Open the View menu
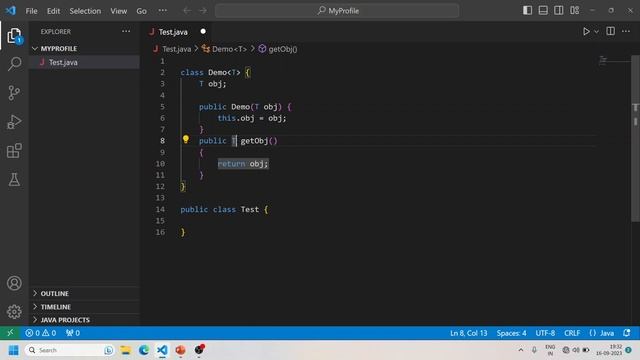The width and height of the screenshot is (640, 360). point(118,11)
